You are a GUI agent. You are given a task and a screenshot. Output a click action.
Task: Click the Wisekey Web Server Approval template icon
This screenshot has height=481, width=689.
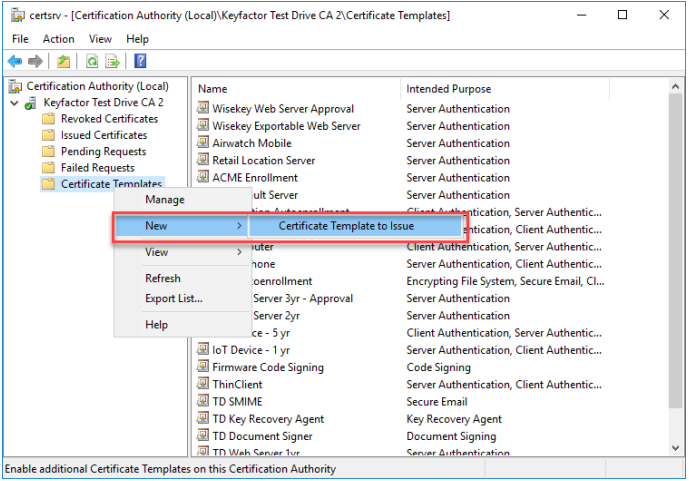203,108
